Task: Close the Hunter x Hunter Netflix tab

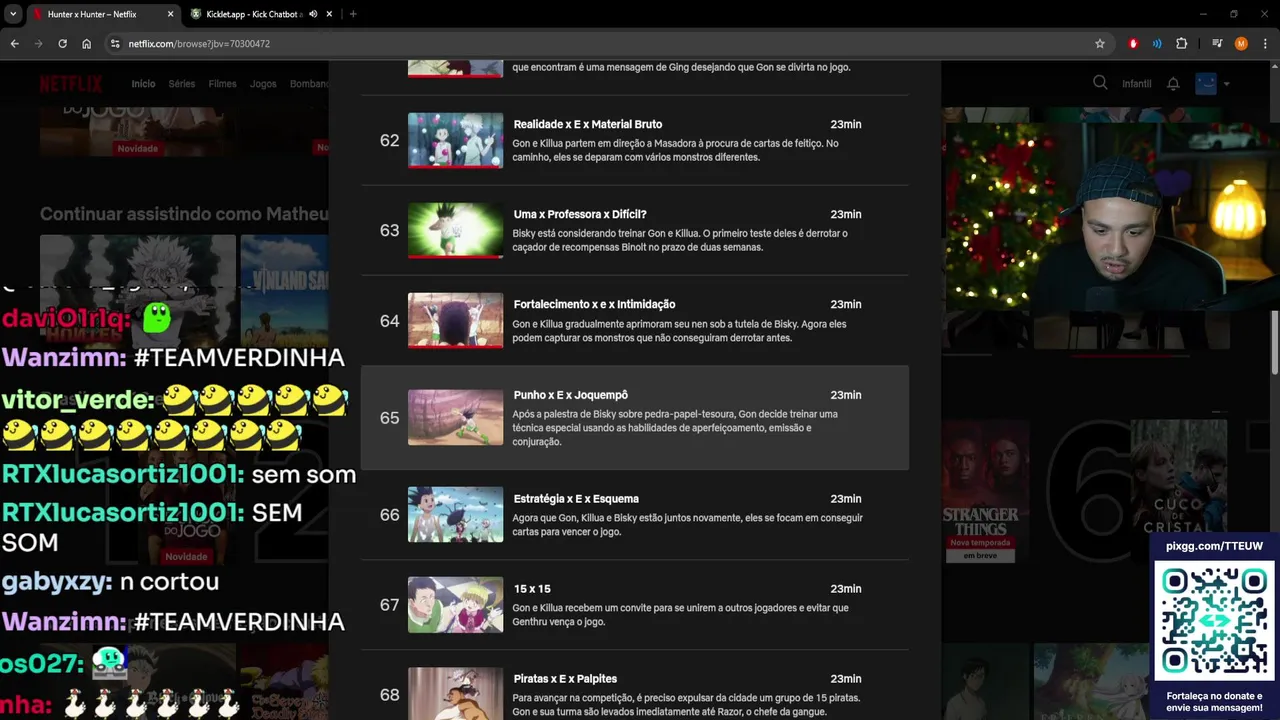Action: click(170, 14)
